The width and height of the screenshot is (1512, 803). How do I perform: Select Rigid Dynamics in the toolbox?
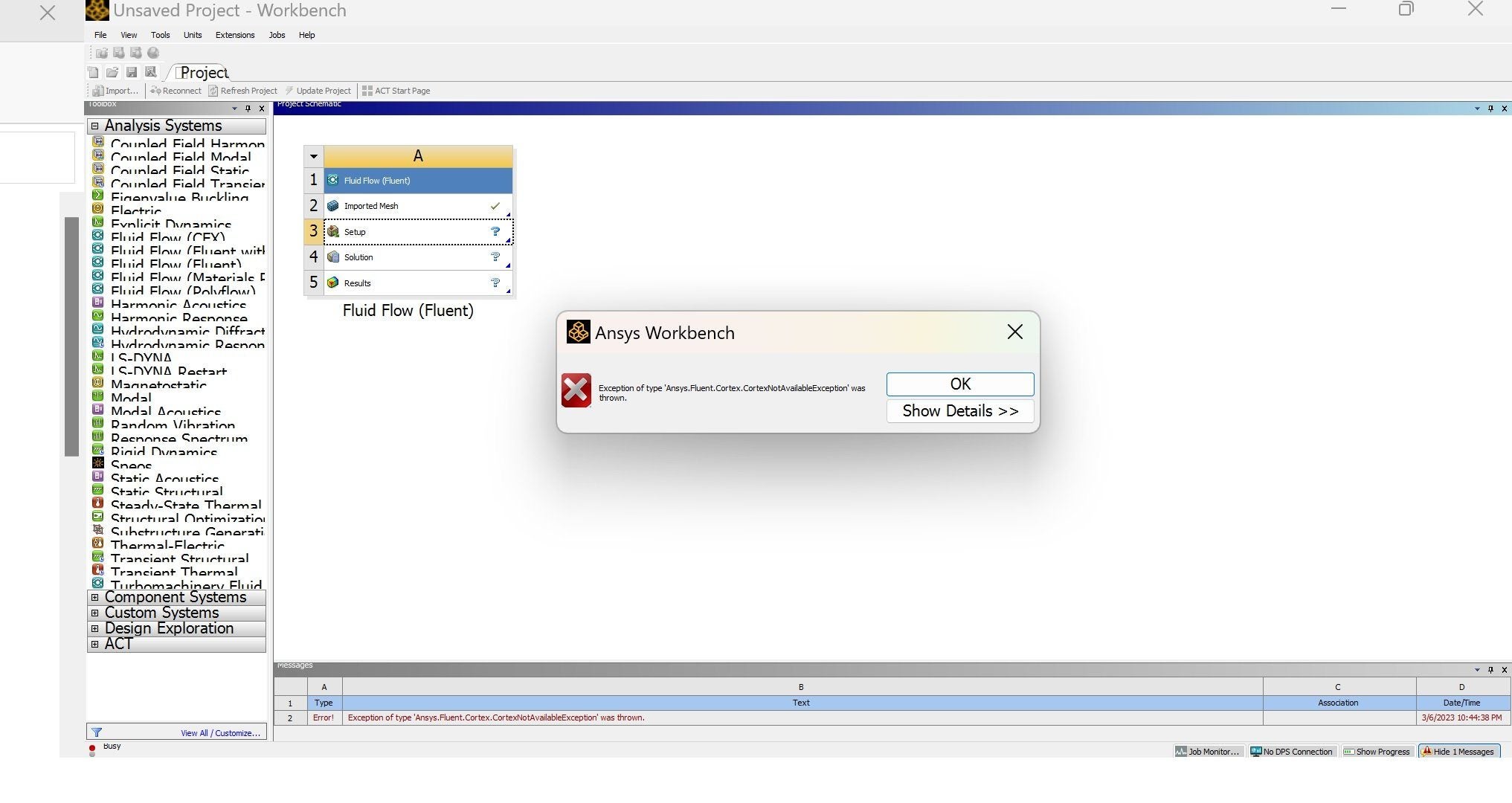tap(164, 451)
